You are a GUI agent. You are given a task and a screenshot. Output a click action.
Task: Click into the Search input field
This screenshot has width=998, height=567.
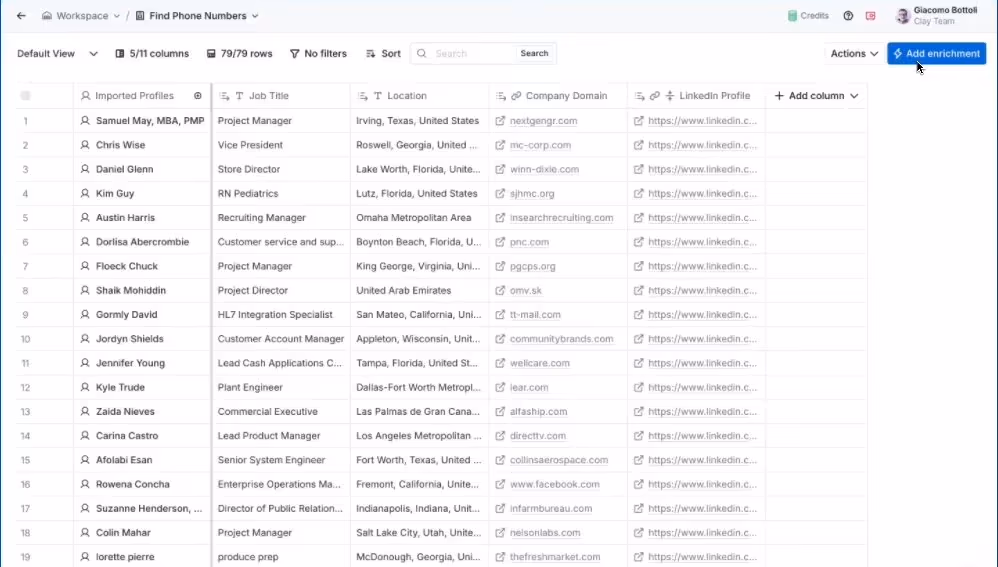pyautogui.click(x=472, y=53)
